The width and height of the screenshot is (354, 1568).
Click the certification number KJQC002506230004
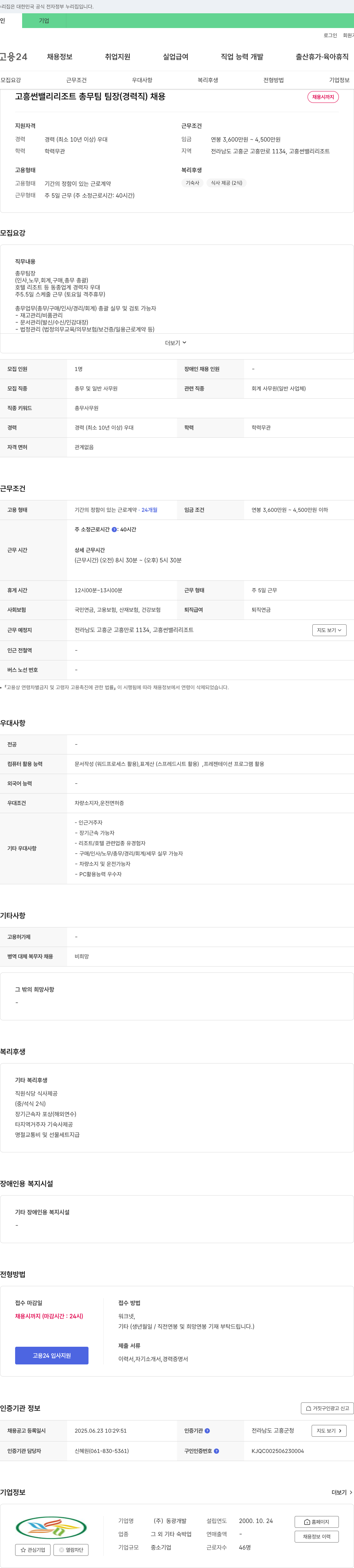click(277, 1451)
